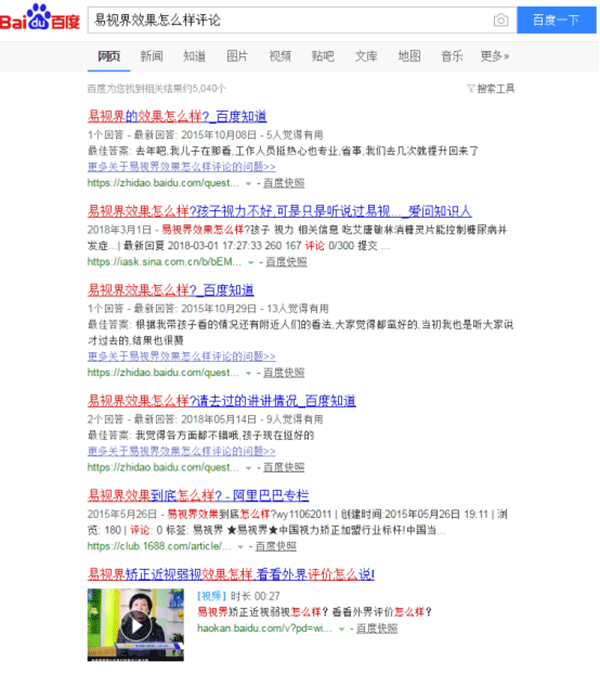Expand dropdown arrow beside club.1688.com URL

[x=245, y=547]
